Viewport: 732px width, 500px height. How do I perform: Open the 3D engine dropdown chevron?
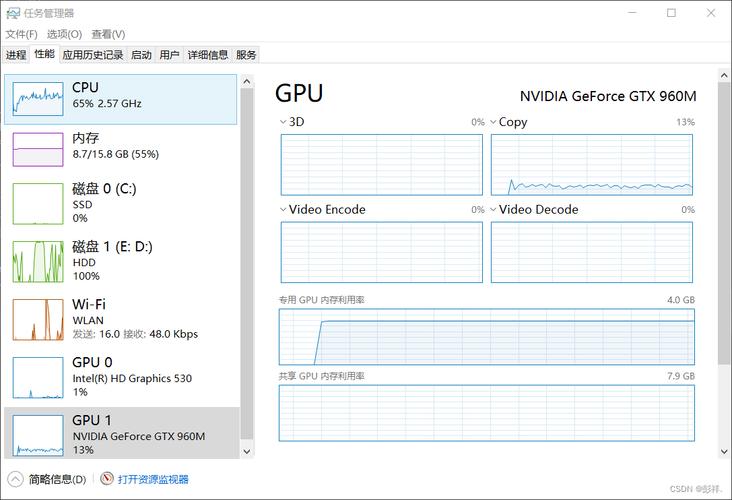click(283, 122)
